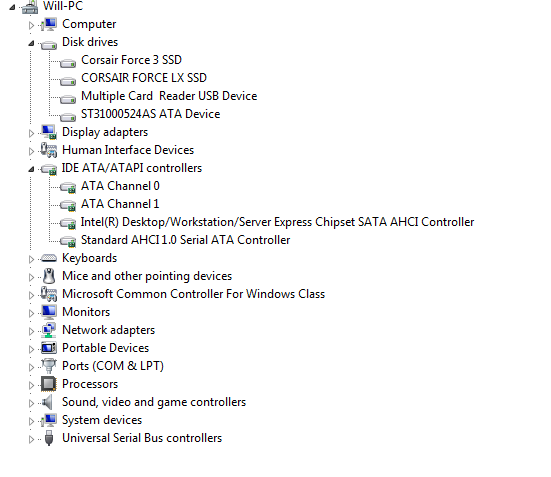551x477 pixels.
Task: Click the Mice and other pointing devices icon
Action: pos(49,276)
